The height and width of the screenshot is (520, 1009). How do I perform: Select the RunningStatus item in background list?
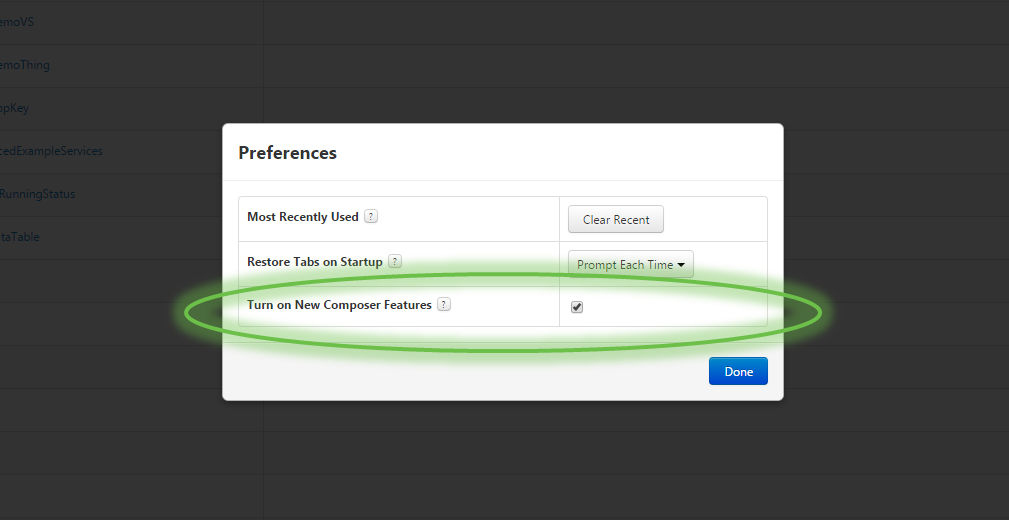[x=37, y=194]
